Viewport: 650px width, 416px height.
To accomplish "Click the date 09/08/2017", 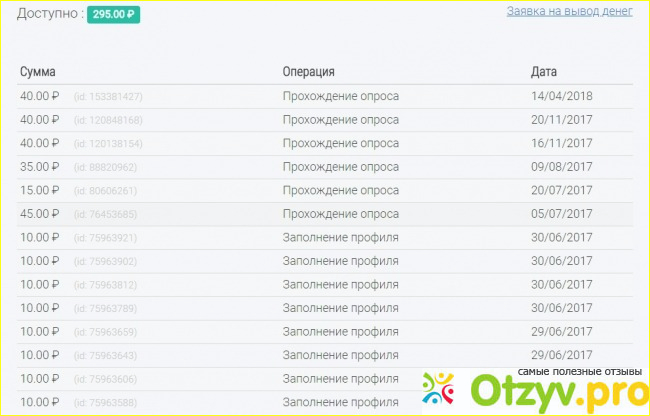I will [562, 167].
